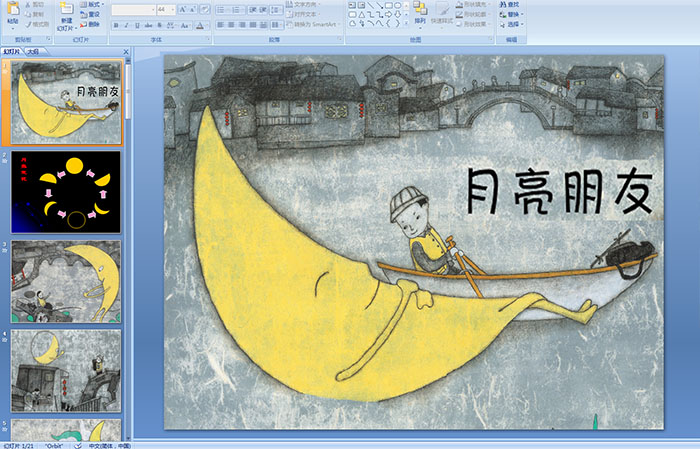Image resolution: width=700 pixels, height=449 pixels.
Task: Open the font size 44 dropdown
Action: point(172,9)
